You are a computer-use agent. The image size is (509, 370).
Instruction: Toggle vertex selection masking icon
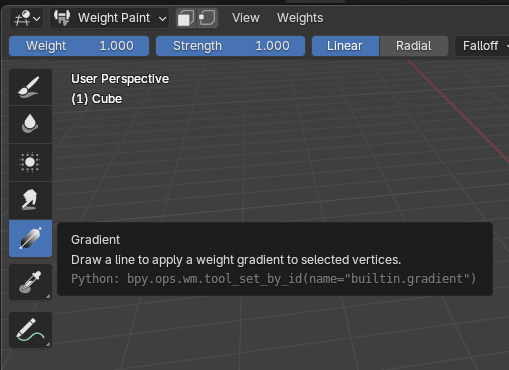[207, 18]
